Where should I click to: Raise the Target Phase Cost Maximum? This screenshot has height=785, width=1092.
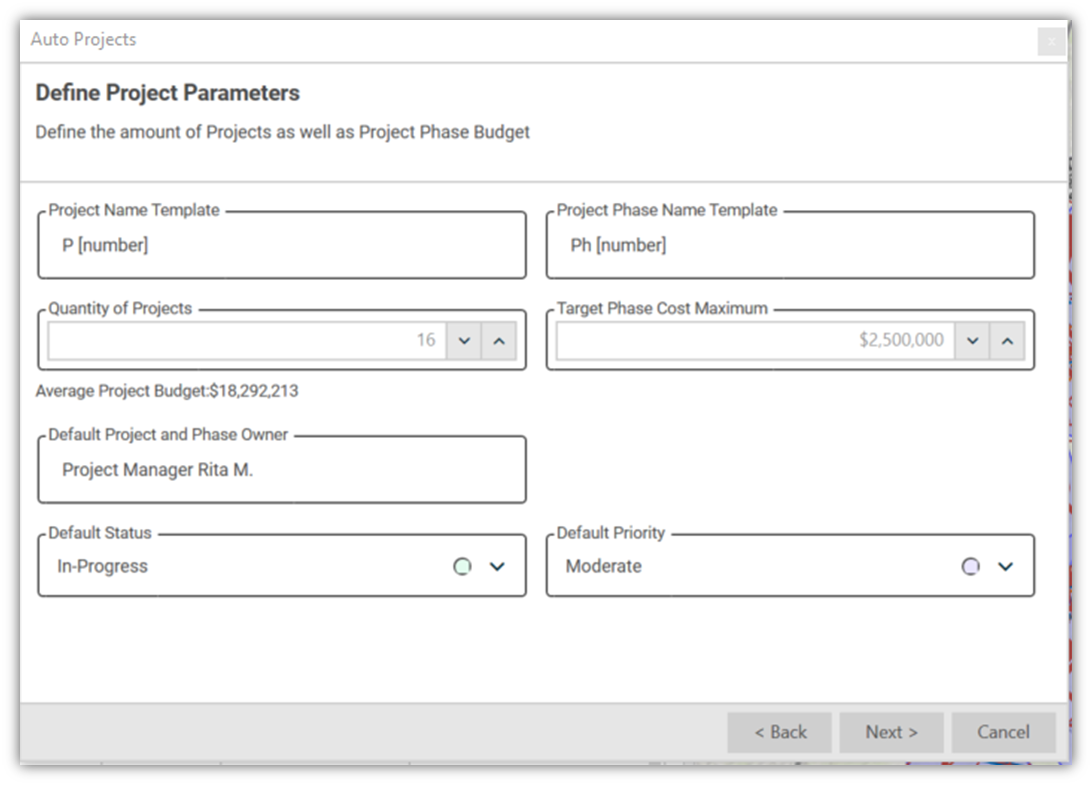tap(1007, 340)
